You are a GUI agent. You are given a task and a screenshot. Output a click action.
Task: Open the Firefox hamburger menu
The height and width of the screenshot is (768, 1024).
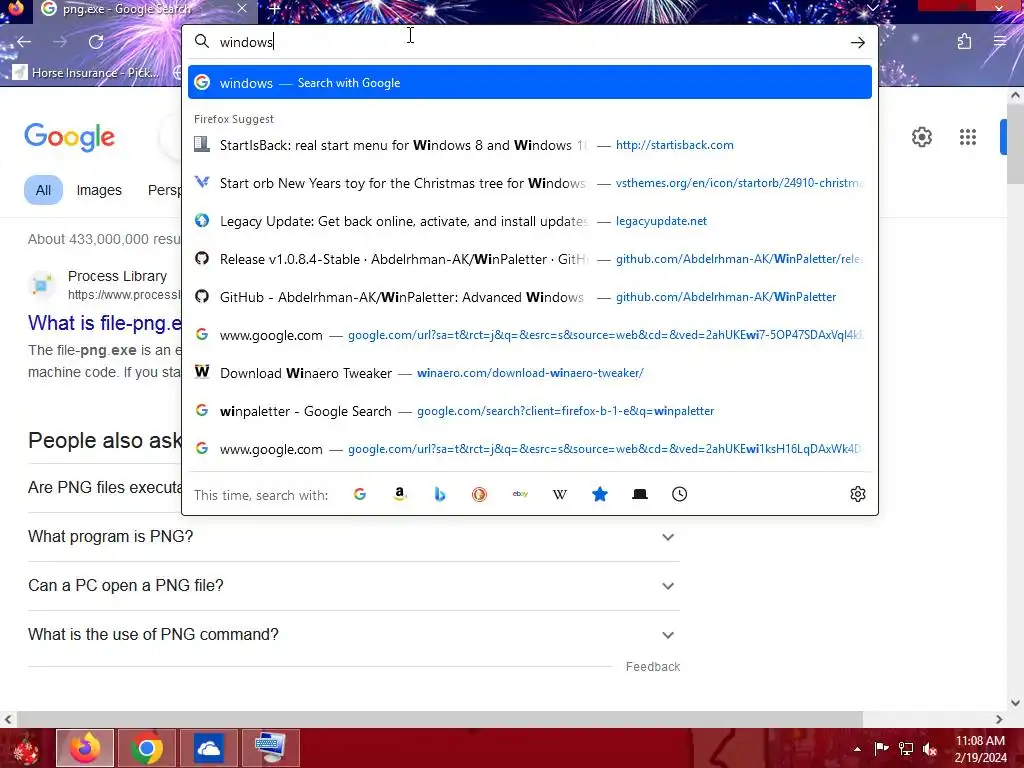point(1000,42)
